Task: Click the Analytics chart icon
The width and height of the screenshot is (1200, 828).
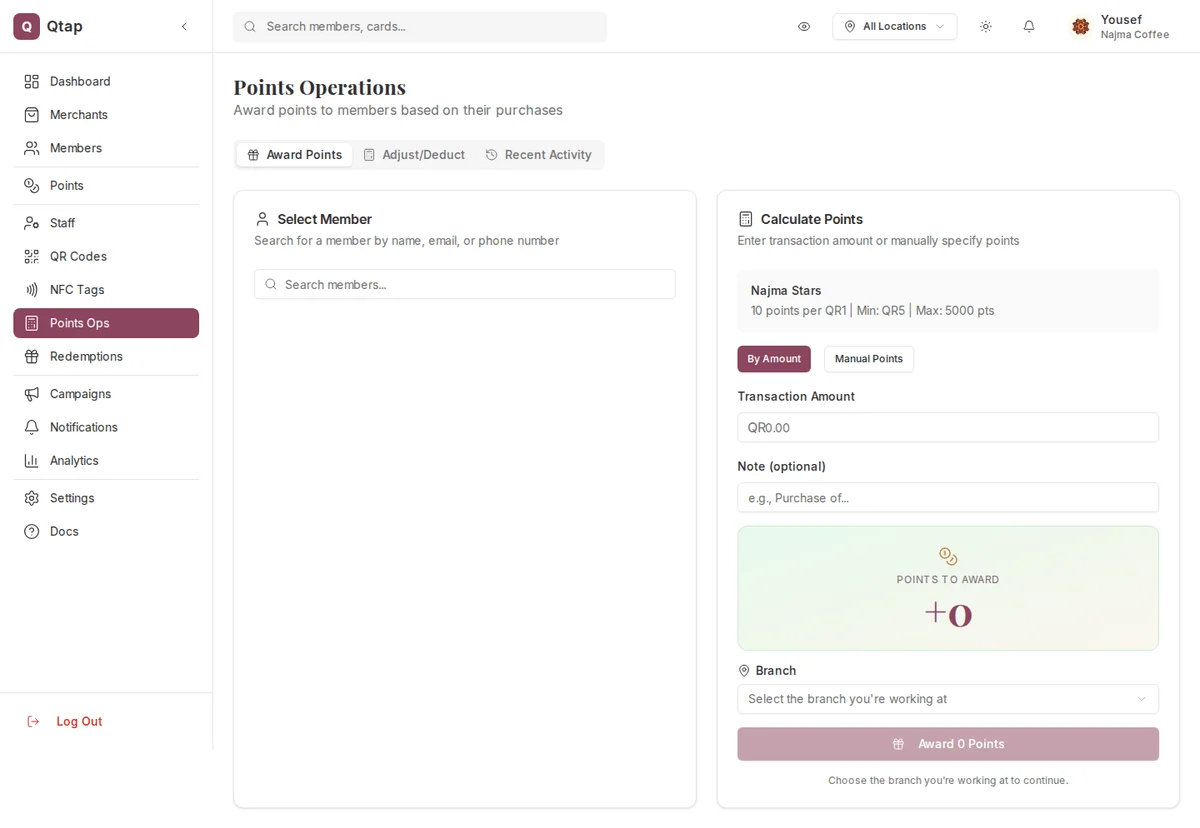Action: click(x=32, y=461)
